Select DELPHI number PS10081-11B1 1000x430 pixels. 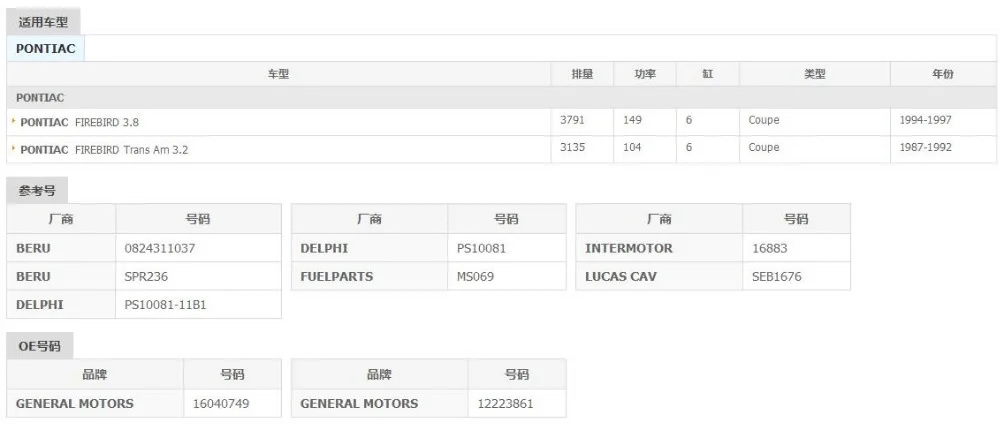(x=165, y=305)
